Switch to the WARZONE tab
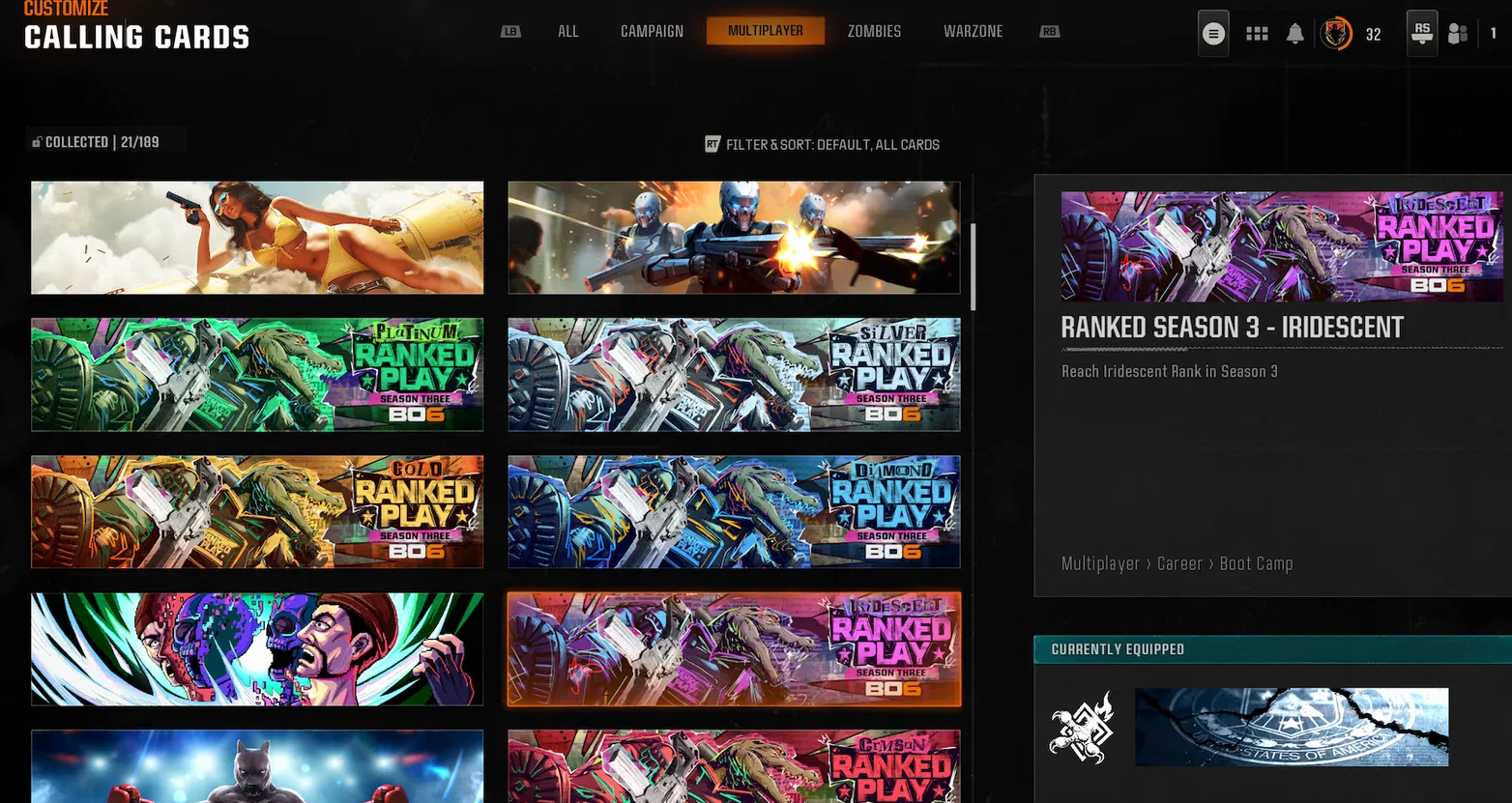Image resolution: width=1512 pixels, height=803 pixels. click(973, 31)
